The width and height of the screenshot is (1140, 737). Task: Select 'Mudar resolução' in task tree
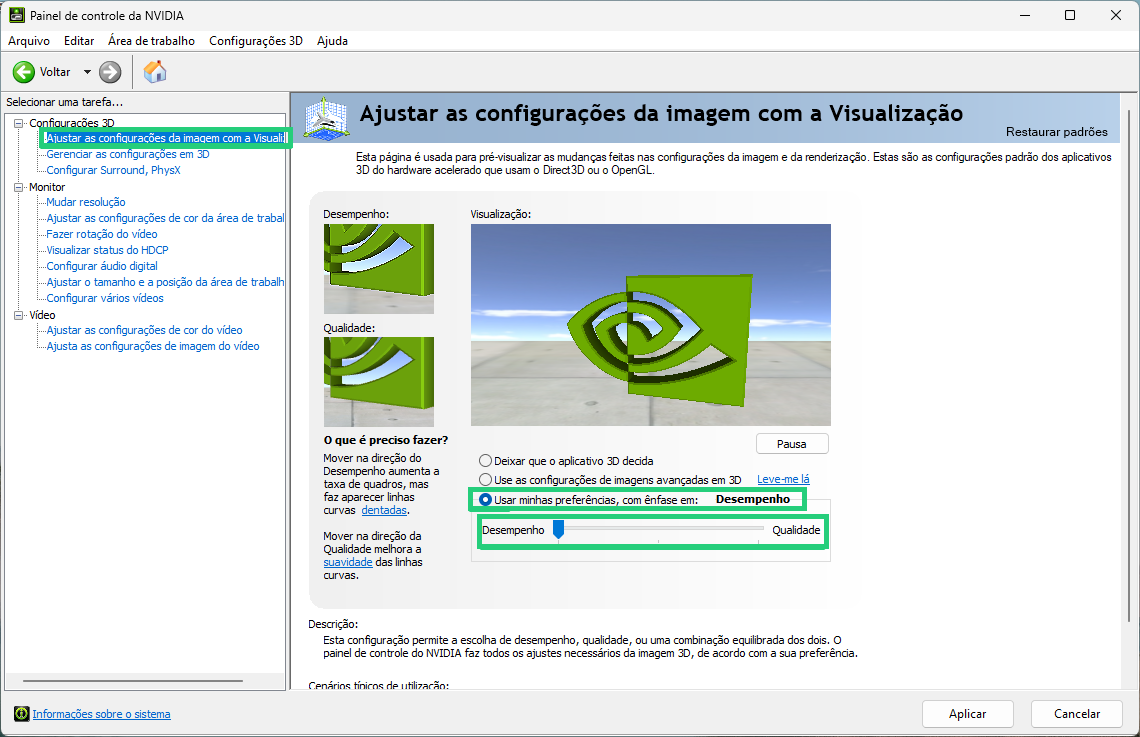point(86,202)
